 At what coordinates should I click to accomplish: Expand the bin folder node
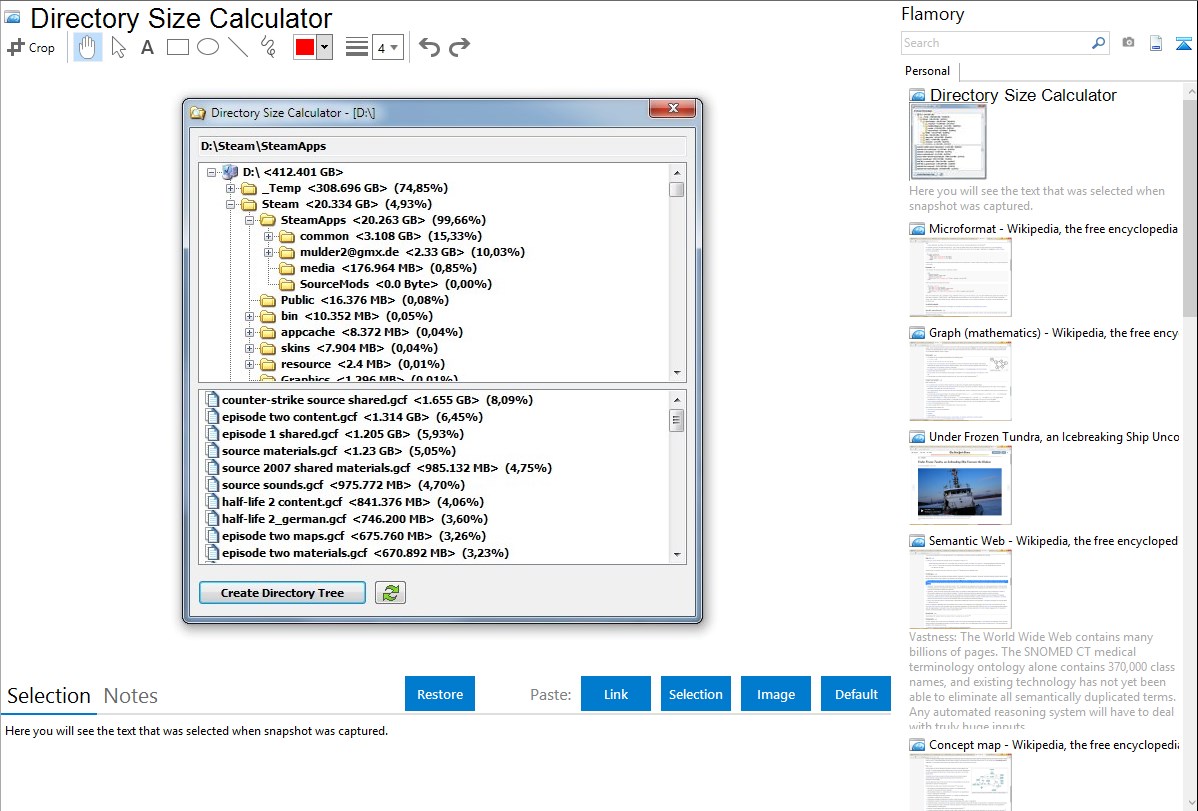[x=250, y=316]
